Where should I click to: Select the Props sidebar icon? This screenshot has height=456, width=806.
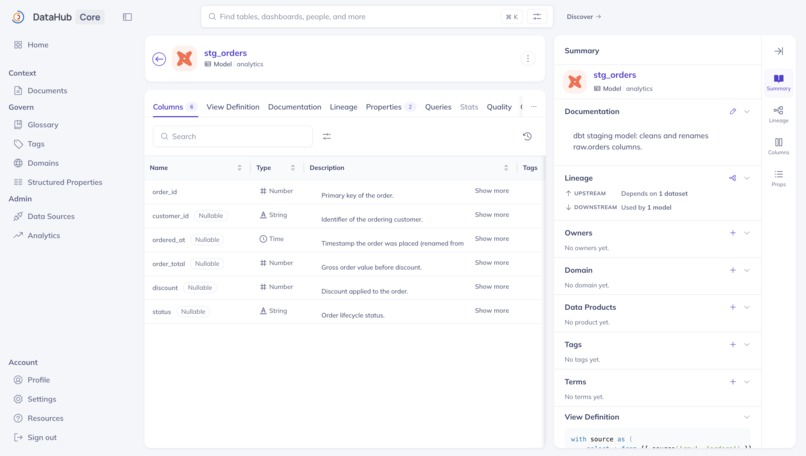pos(779,178)
